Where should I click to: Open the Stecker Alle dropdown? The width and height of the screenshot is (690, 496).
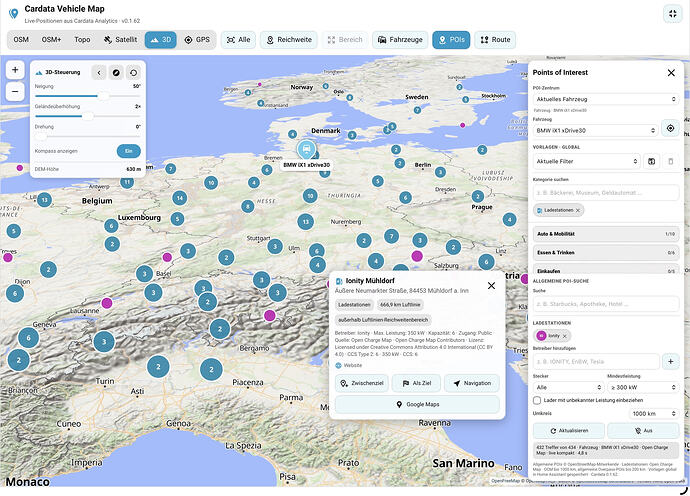(x=568, y=387)
